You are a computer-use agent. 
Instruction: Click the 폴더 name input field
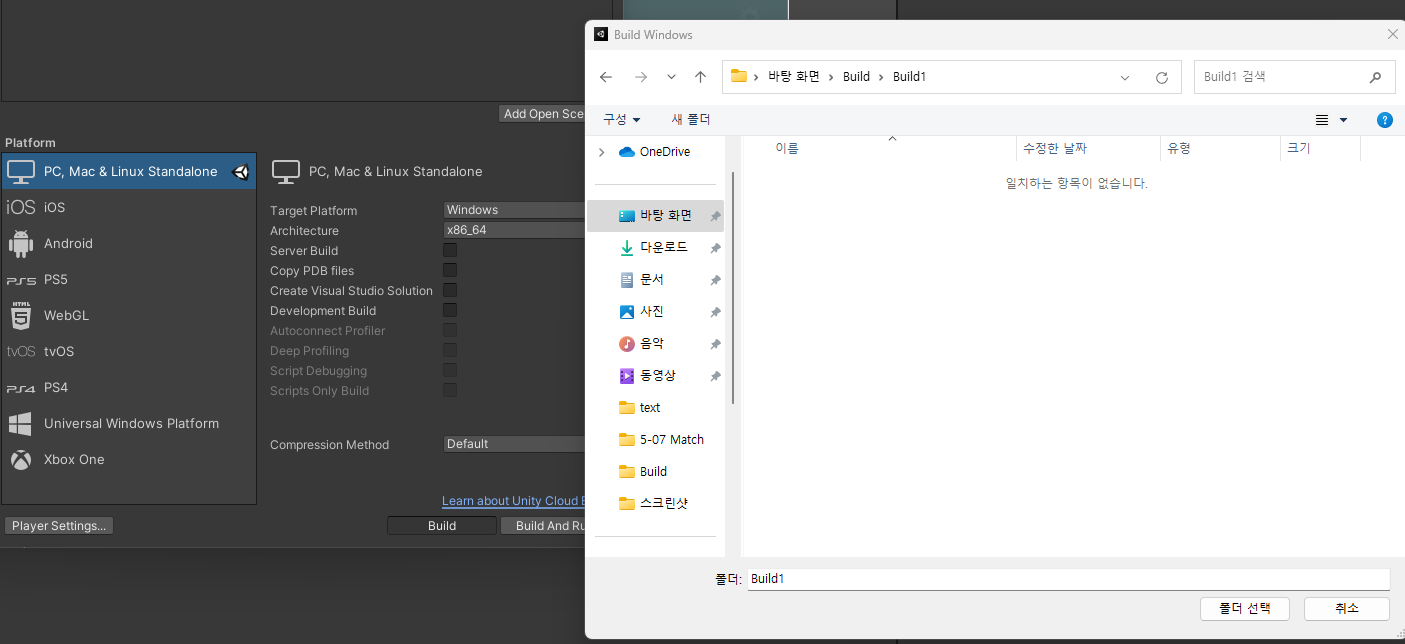point(1068,579)
